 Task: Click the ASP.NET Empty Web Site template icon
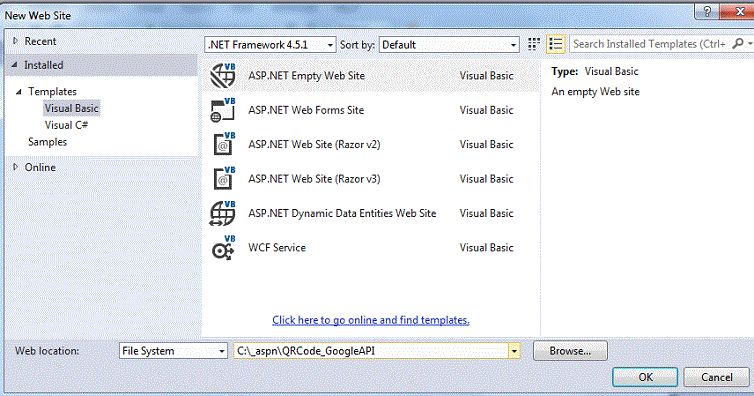click(x=223, y=75)
